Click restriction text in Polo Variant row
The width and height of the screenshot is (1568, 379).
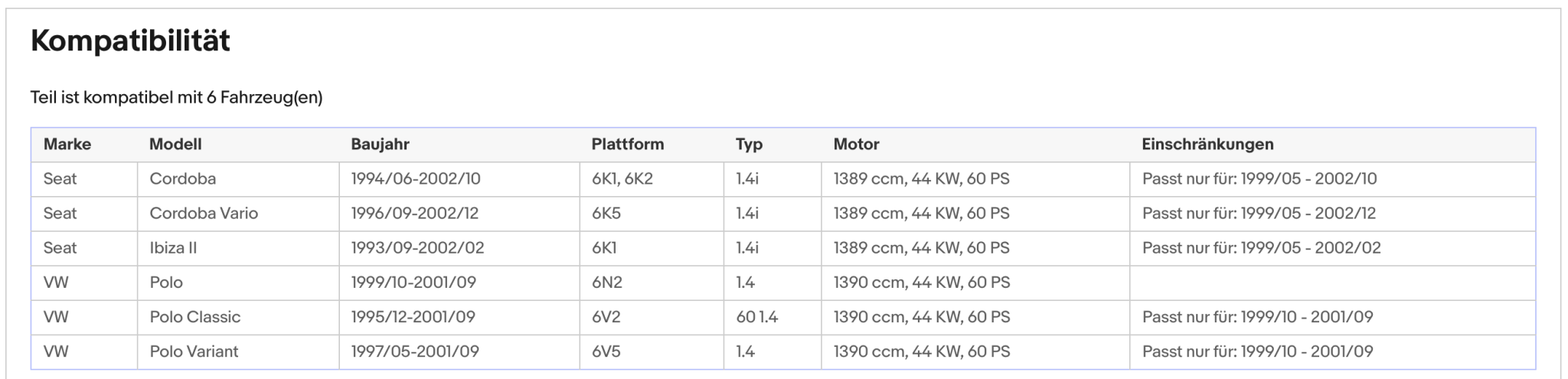coord(1258,351)
